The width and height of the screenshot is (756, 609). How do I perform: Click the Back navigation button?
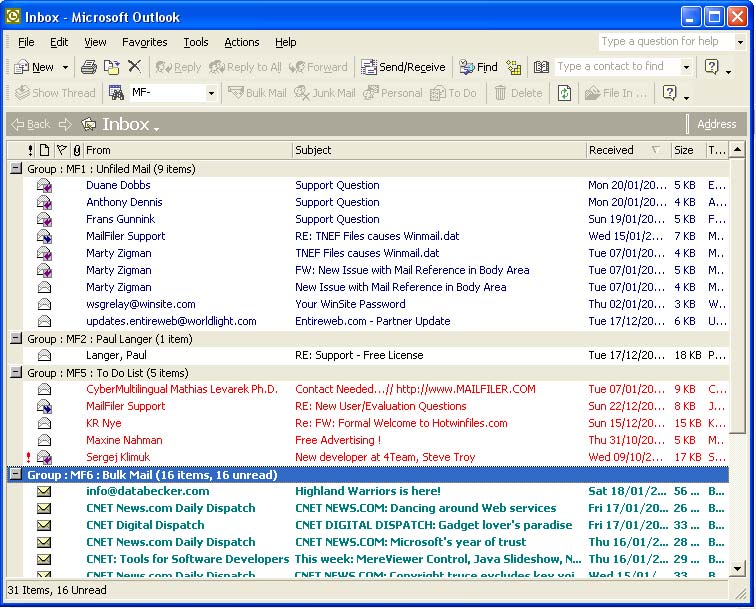point(30,124)
